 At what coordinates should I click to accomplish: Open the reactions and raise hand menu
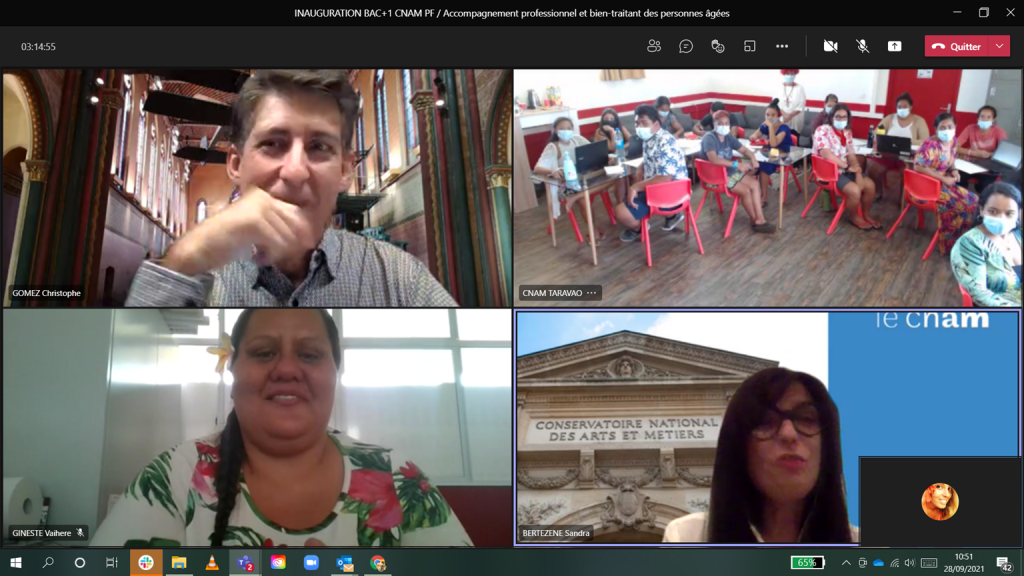pyautogui.click(x=718, y=46)
